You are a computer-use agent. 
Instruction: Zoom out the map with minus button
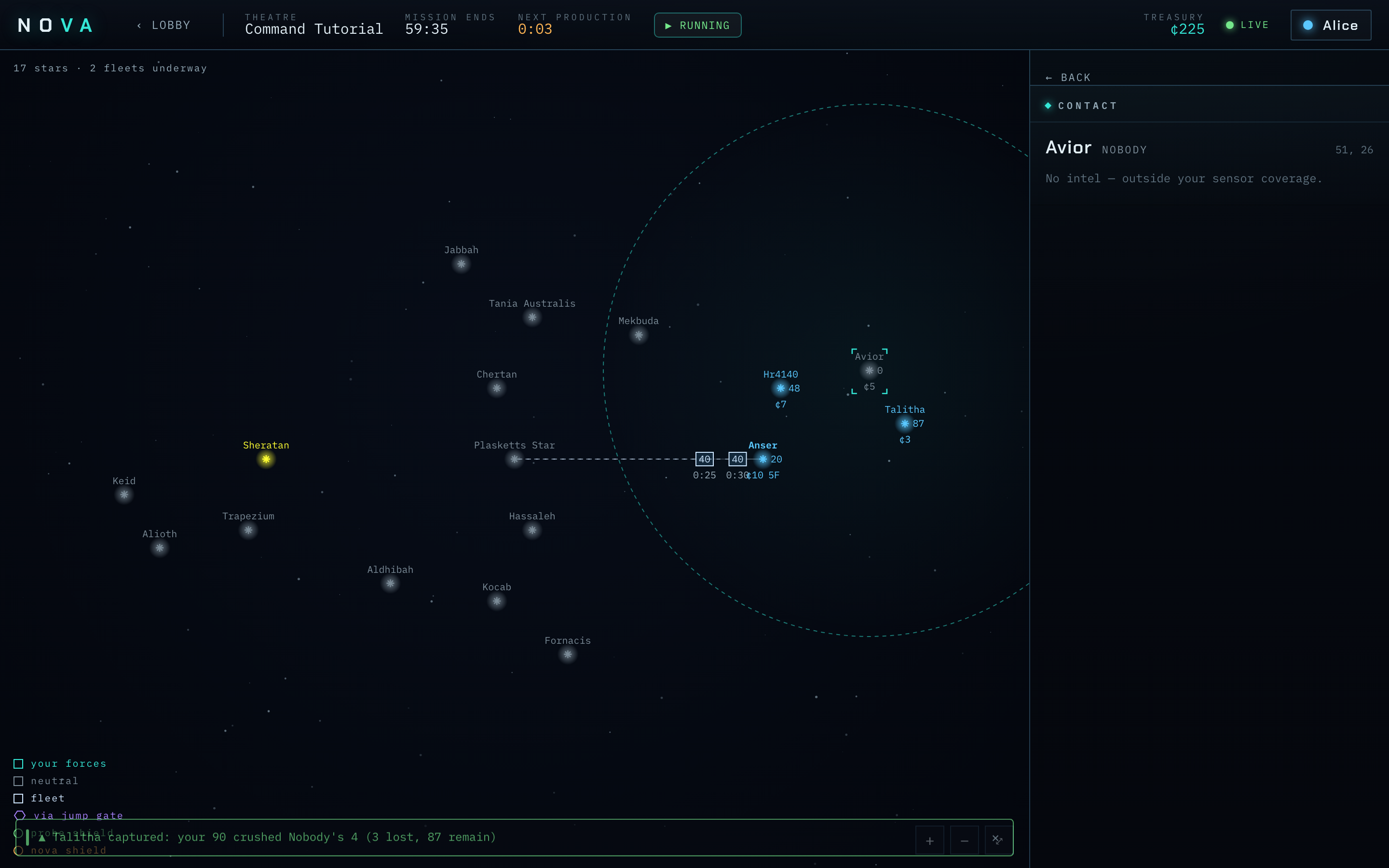(964, 841)
